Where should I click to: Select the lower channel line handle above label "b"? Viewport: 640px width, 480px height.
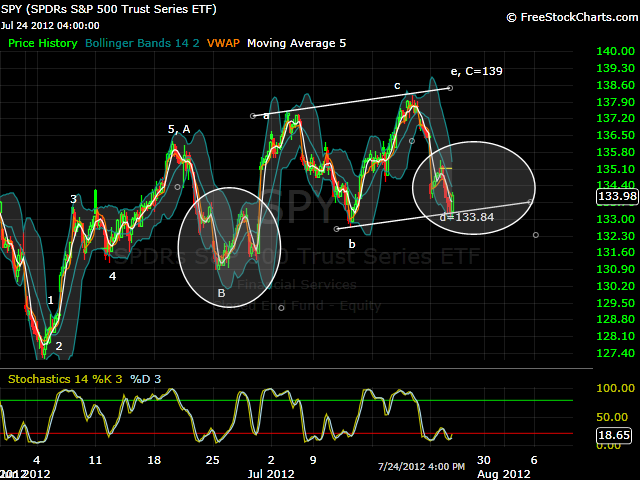[x=336, y=229]
